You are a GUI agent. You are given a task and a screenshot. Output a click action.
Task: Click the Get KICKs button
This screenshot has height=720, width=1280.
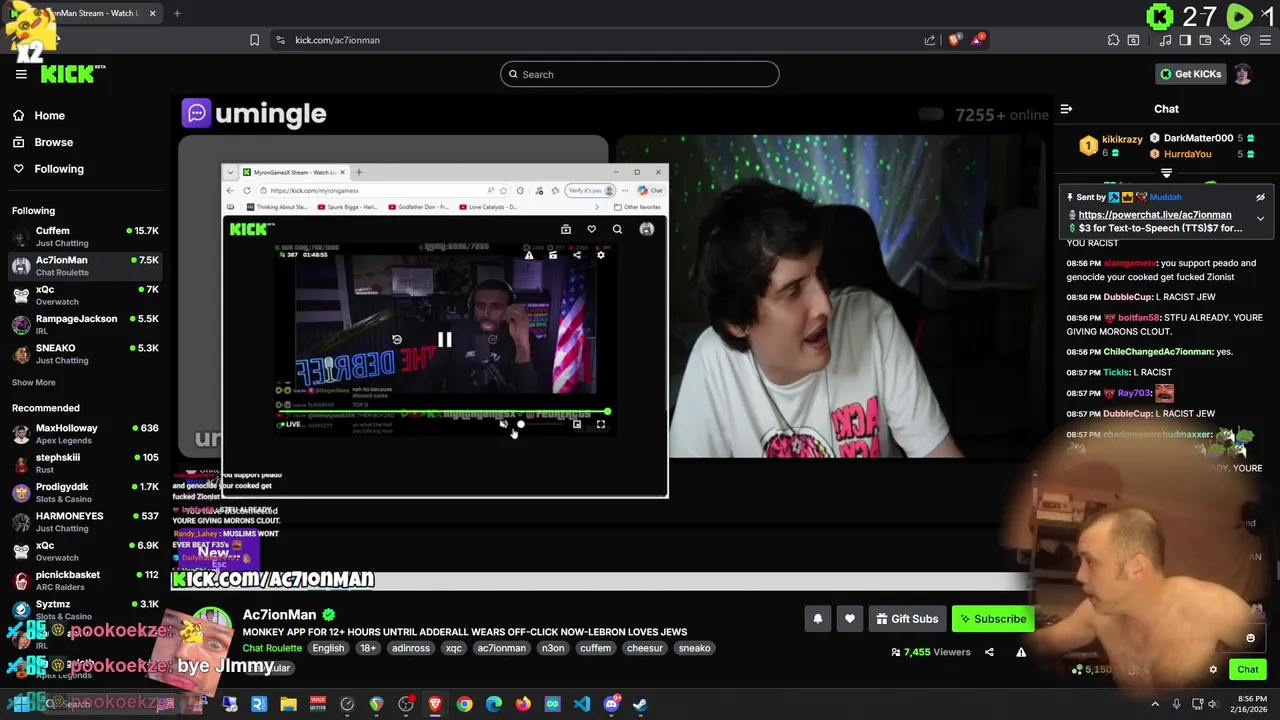(x=1190, y=74)
